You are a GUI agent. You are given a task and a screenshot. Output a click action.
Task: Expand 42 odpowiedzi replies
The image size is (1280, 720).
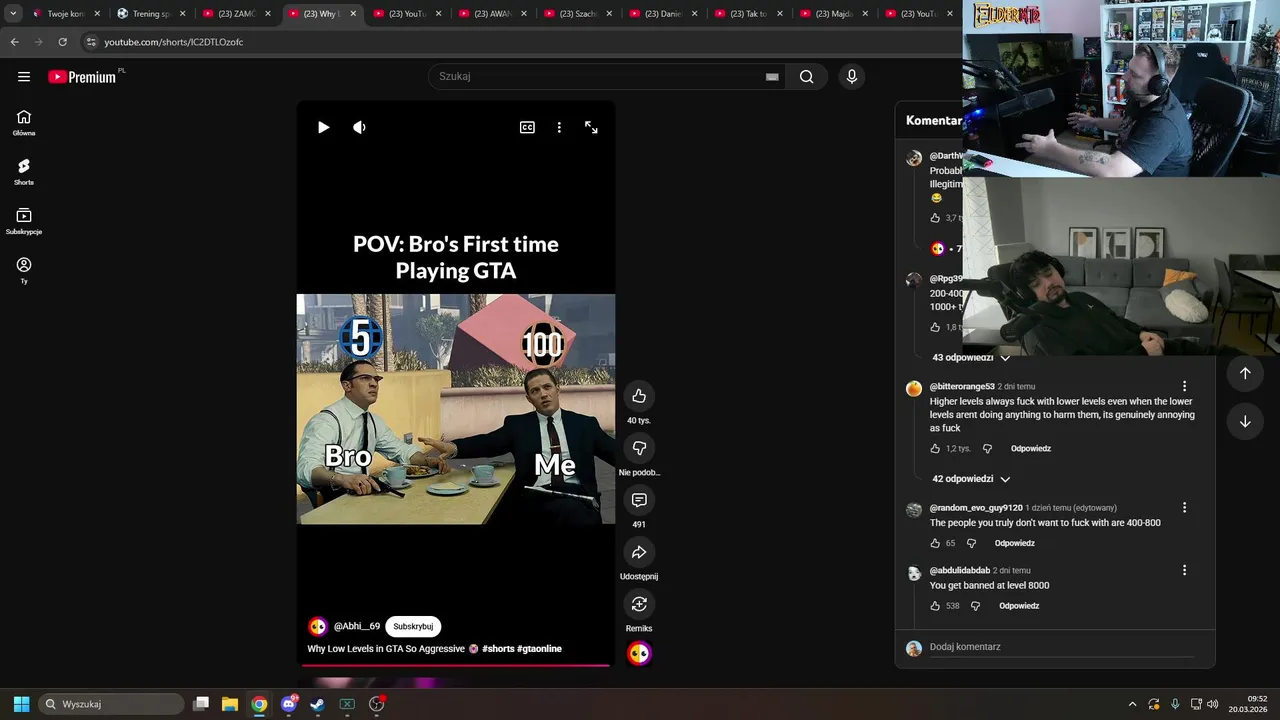[971, 479]
